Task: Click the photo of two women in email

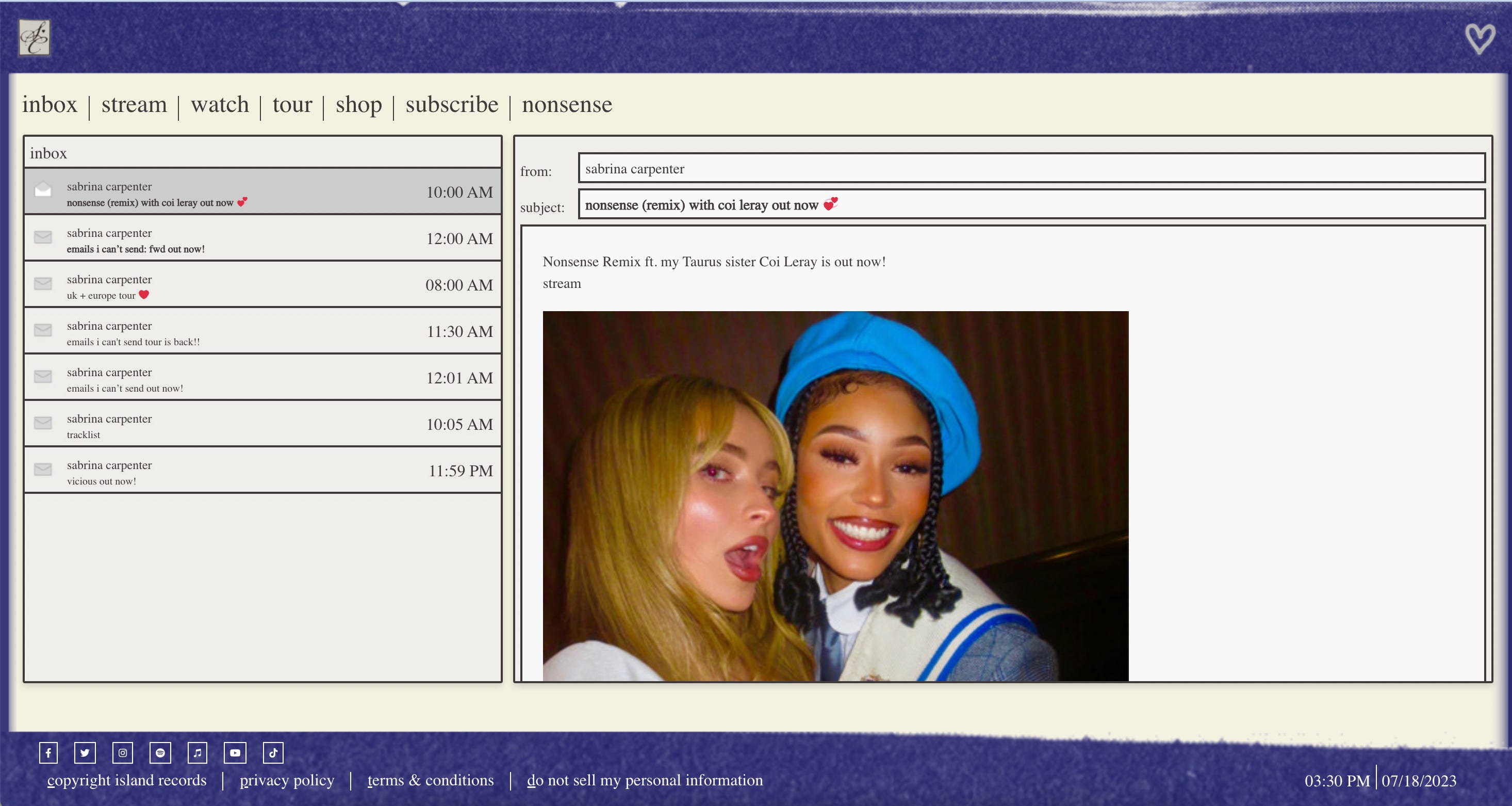Action: 835,496
